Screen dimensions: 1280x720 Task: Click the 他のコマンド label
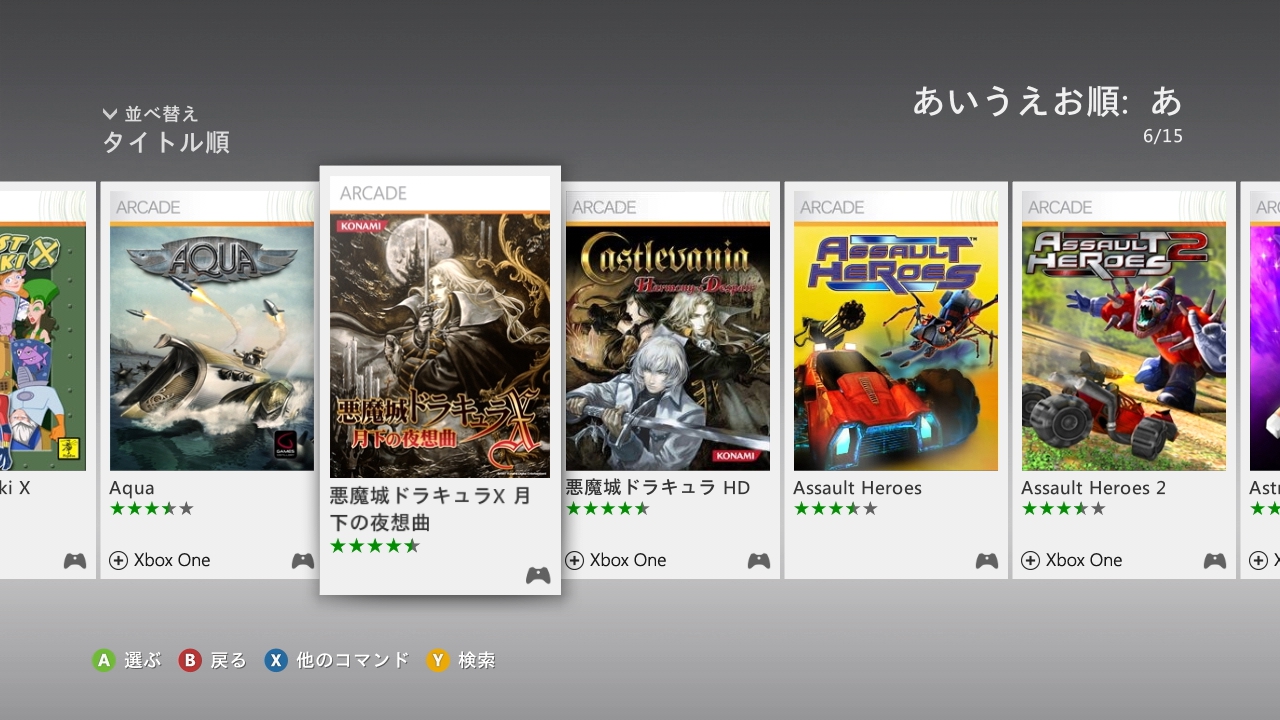(353, 660)
